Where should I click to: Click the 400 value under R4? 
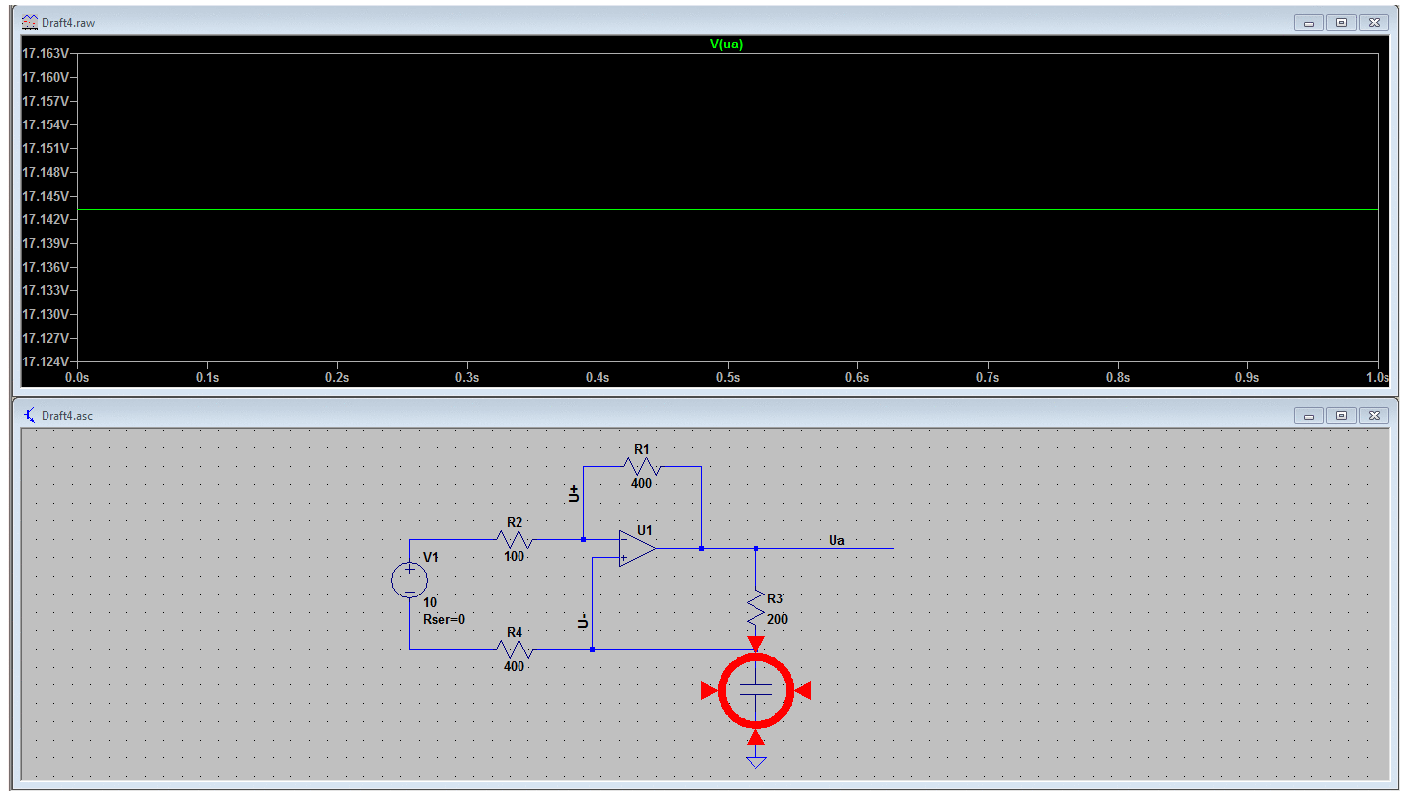(514, 666)
